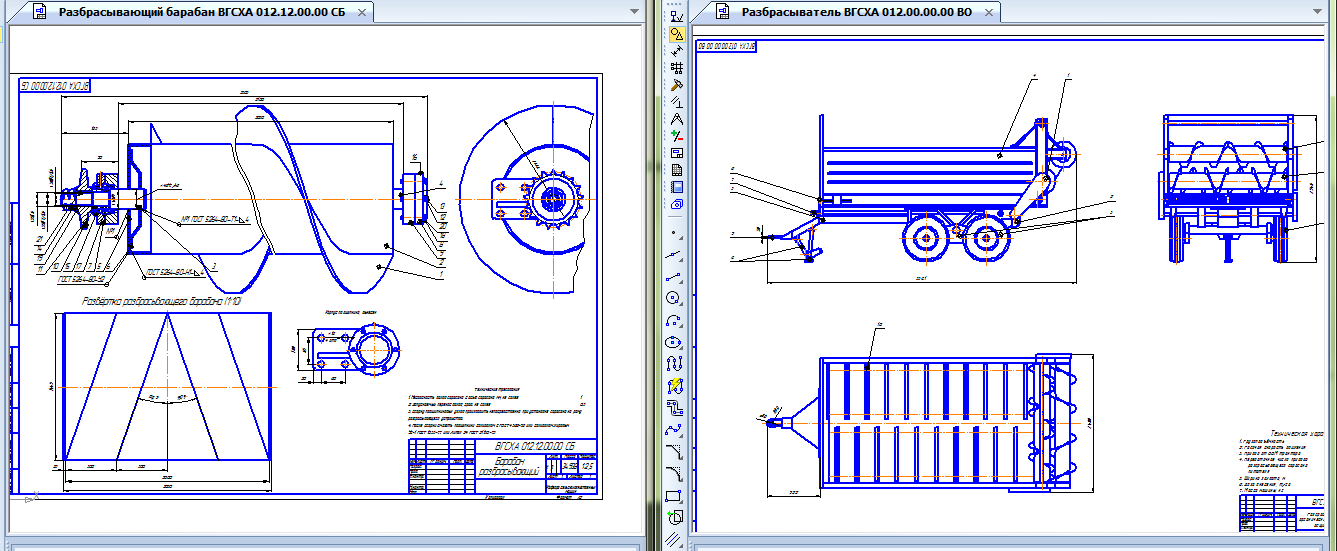
Task: Switch to Разбрасывающий барабан ВГСХА 012.12.00.00 СБ tab
Action: click(200, 13)
